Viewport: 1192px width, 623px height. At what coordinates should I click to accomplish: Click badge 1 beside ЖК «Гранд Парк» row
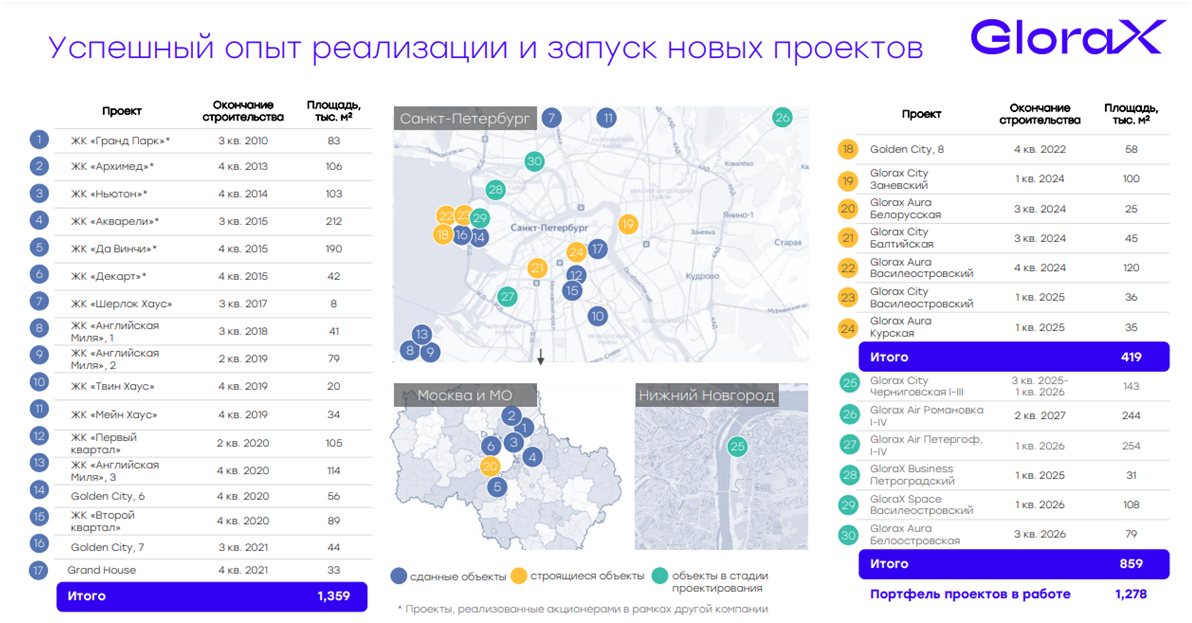pyautogui.click(x=40, y=140)
